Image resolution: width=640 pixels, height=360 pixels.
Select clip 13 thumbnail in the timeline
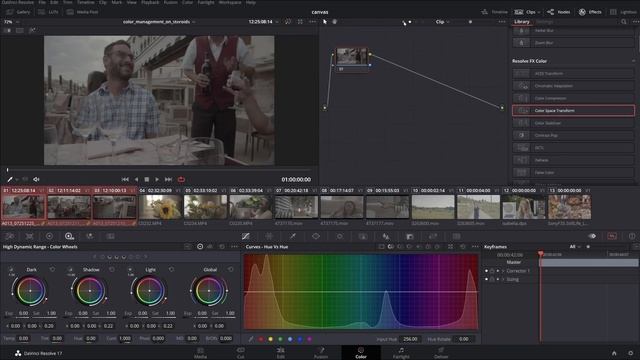pos(569,207)
